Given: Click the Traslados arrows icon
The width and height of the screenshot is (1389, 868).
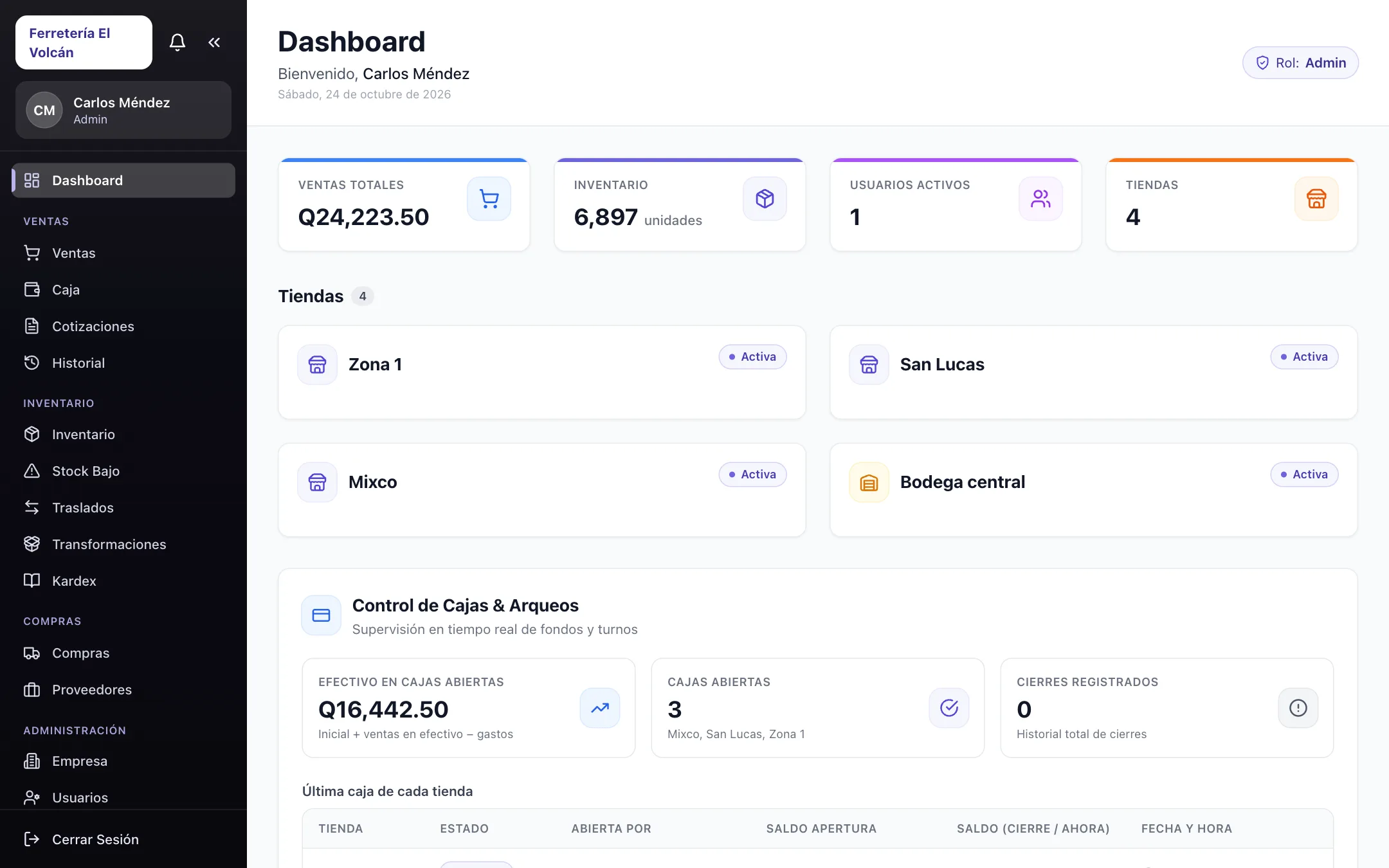Looking at the screenshot, I should 32,508.
